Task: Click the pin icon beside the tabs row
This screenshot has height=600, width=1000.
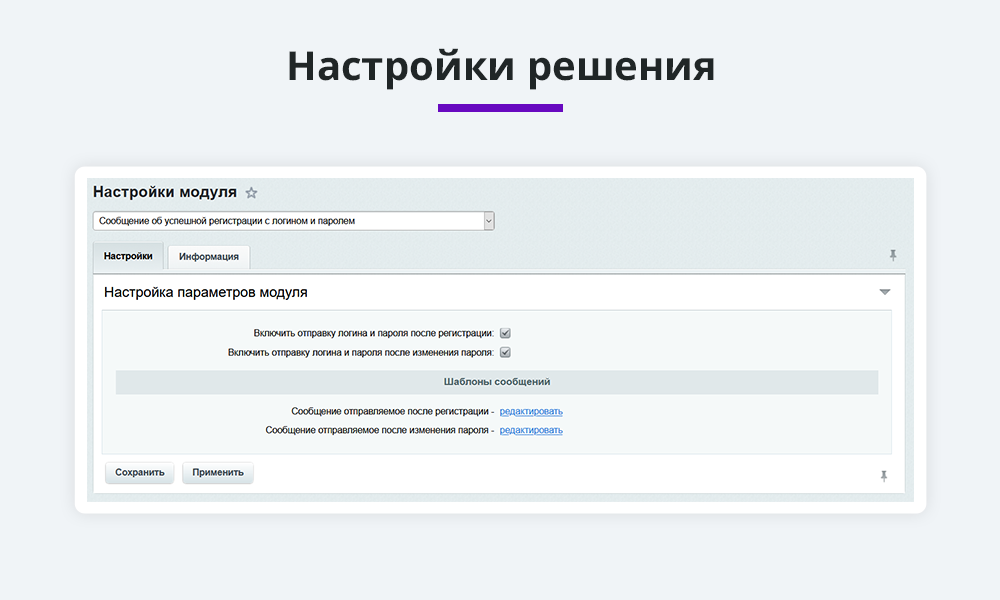Action: pyautogui.click(x=893, y=256)
